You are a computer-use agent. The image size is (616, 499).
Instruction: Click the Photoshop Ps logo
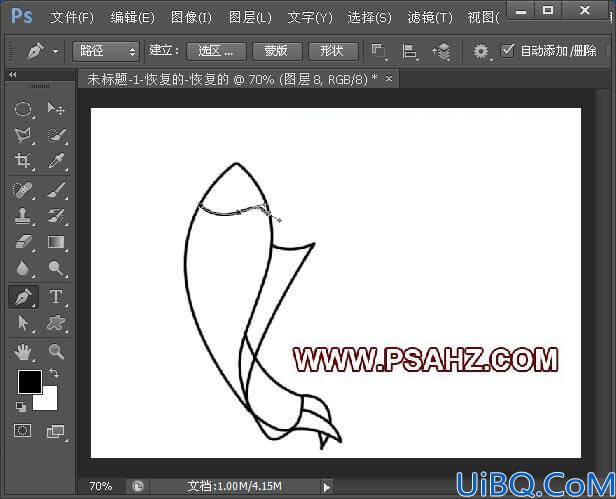point(22,17)
